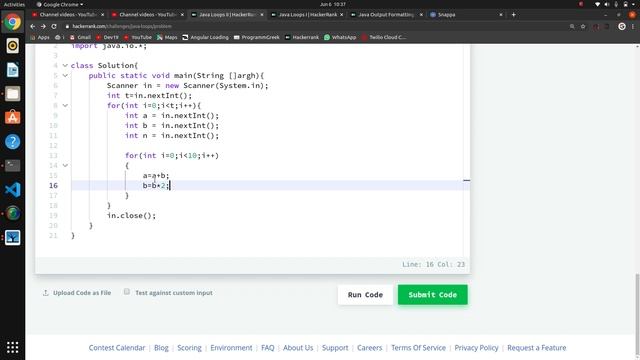
Task: Collapse main method fold arrow at line 5
Action: (65, 76)
